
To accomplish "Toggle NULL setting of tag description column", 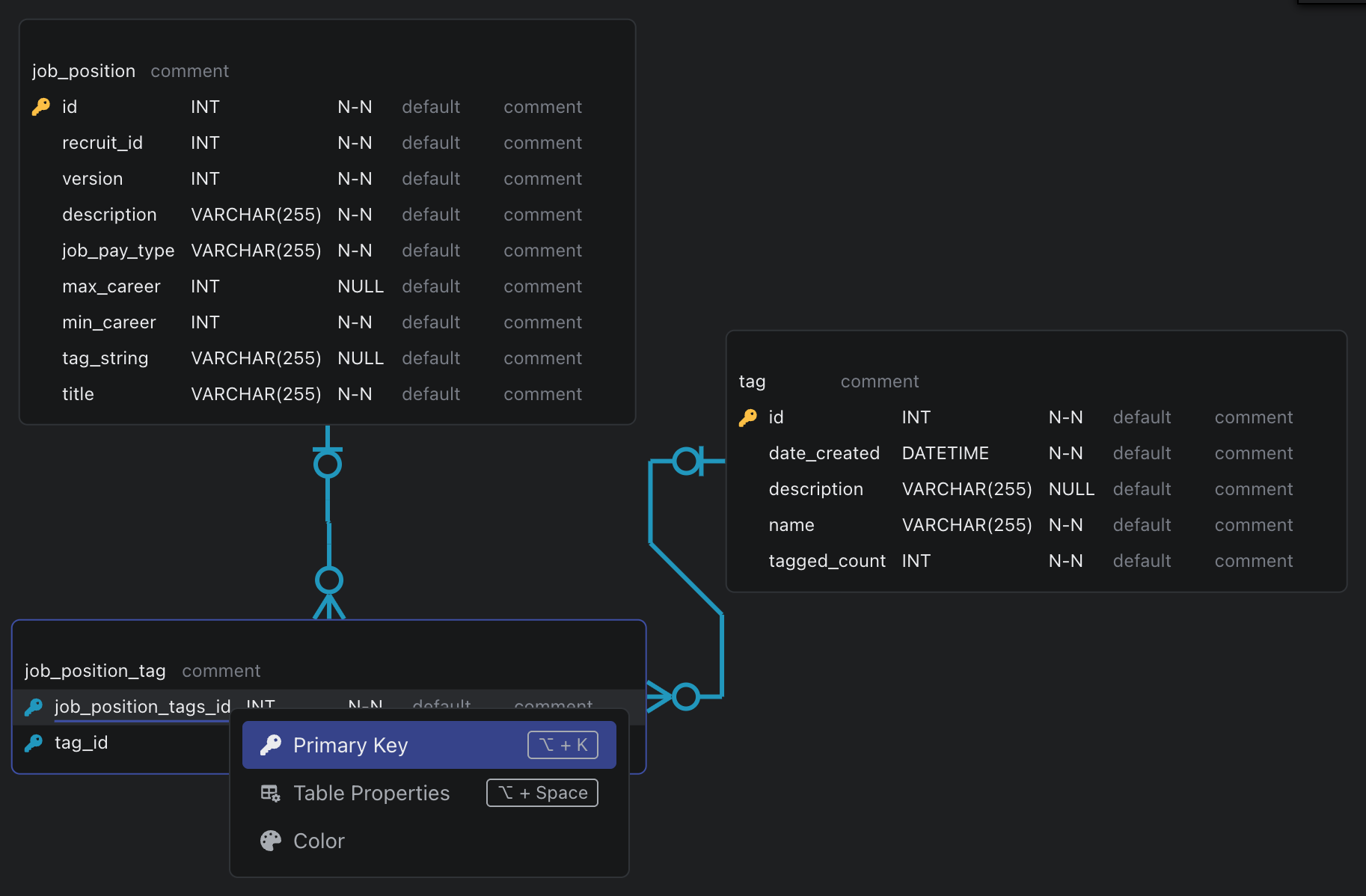I will pyautogui.click(x=1071, y=489).
